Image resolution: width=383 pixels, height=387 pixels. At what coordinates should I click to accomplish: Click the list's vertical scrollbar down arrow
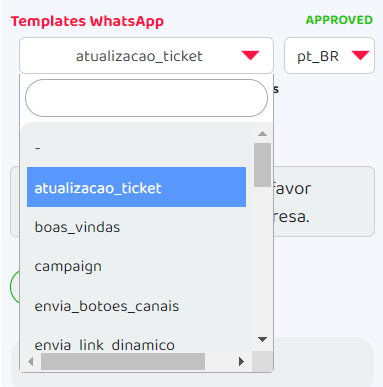262,339
